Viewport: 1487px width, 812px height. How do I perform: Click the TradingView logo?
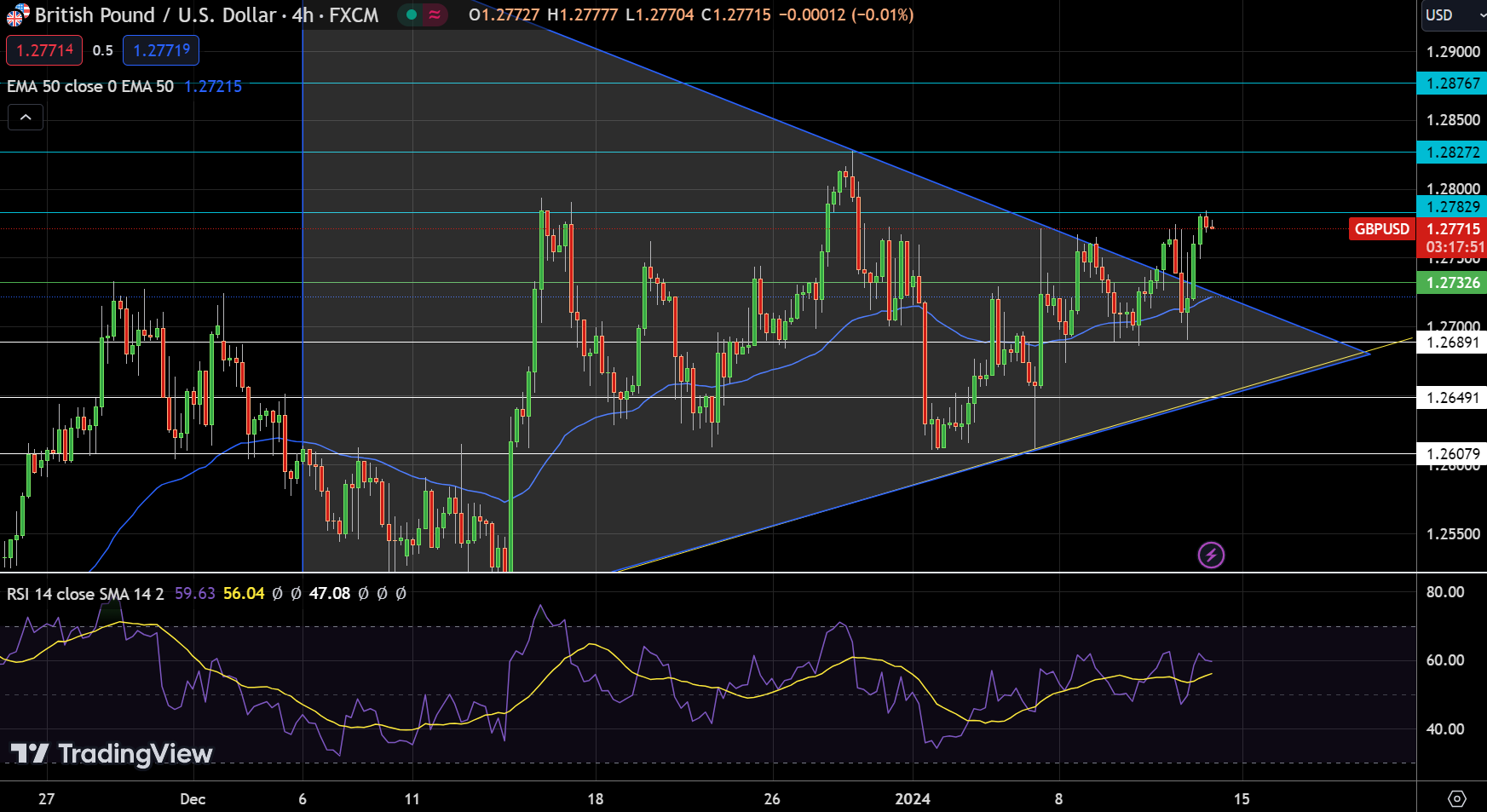112,753
